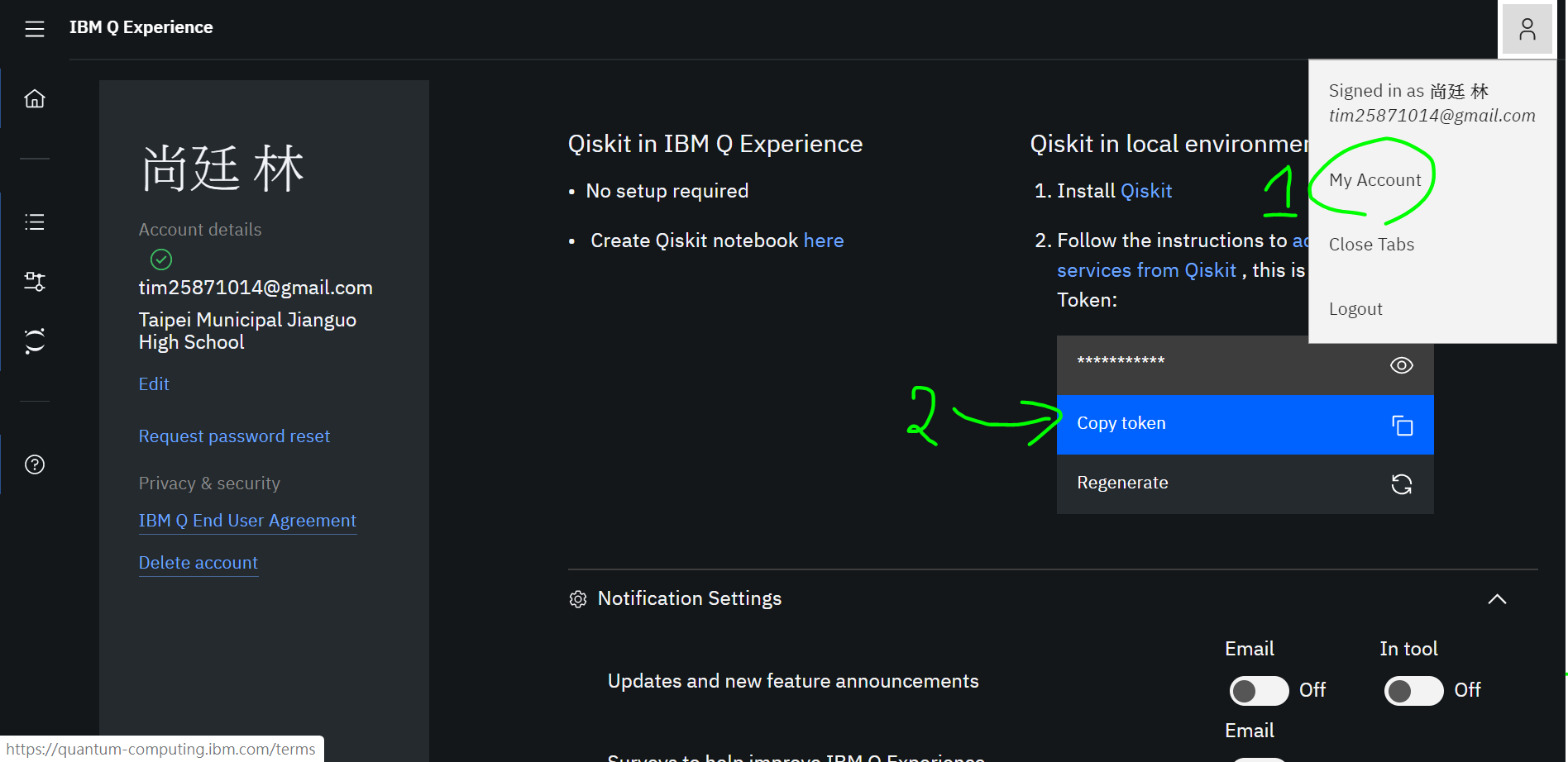1568x762 pixels.
Task: Click the Delete account link
Action: click(198, 563)
